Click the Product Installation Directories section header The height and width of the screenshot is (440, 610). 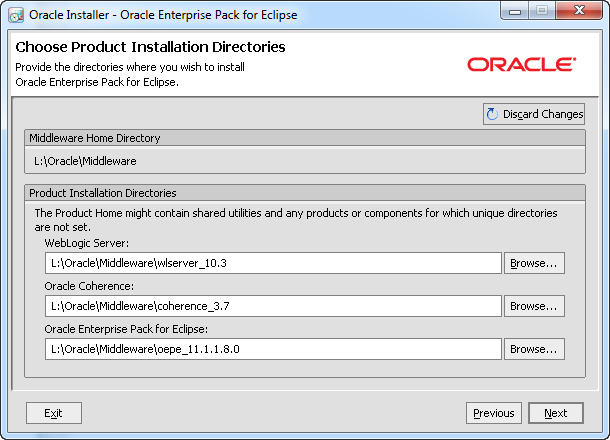tap(305, 193)
